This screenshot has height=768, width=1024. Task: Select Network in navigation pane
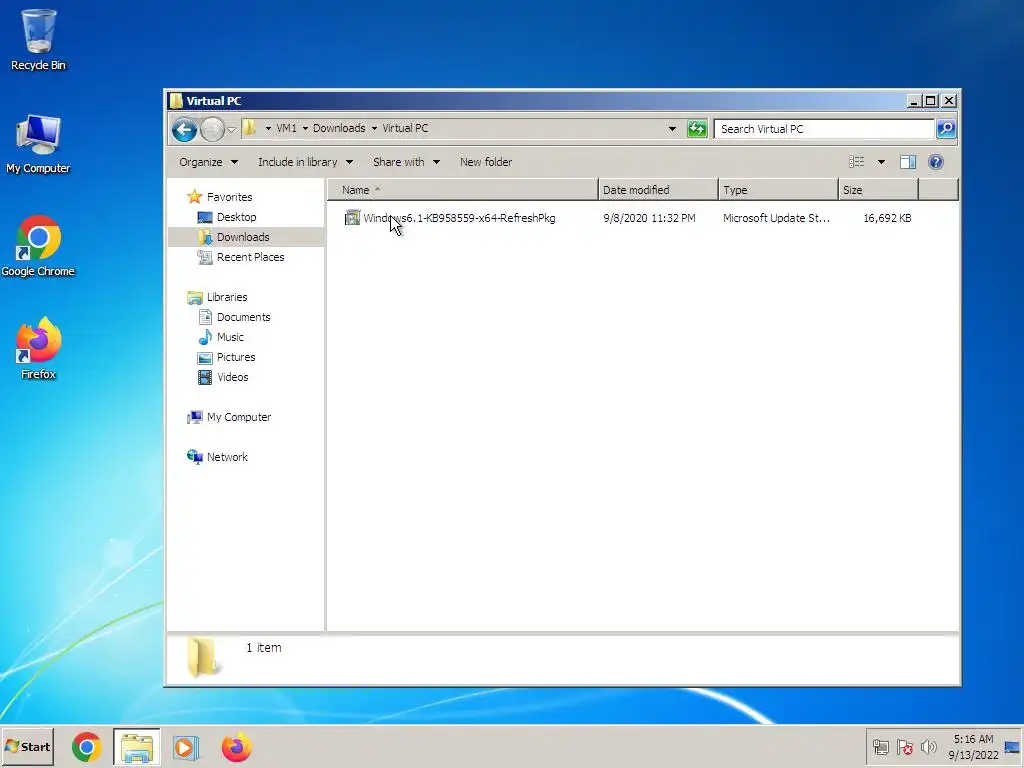pyautogui.click(x=227, y=457)
